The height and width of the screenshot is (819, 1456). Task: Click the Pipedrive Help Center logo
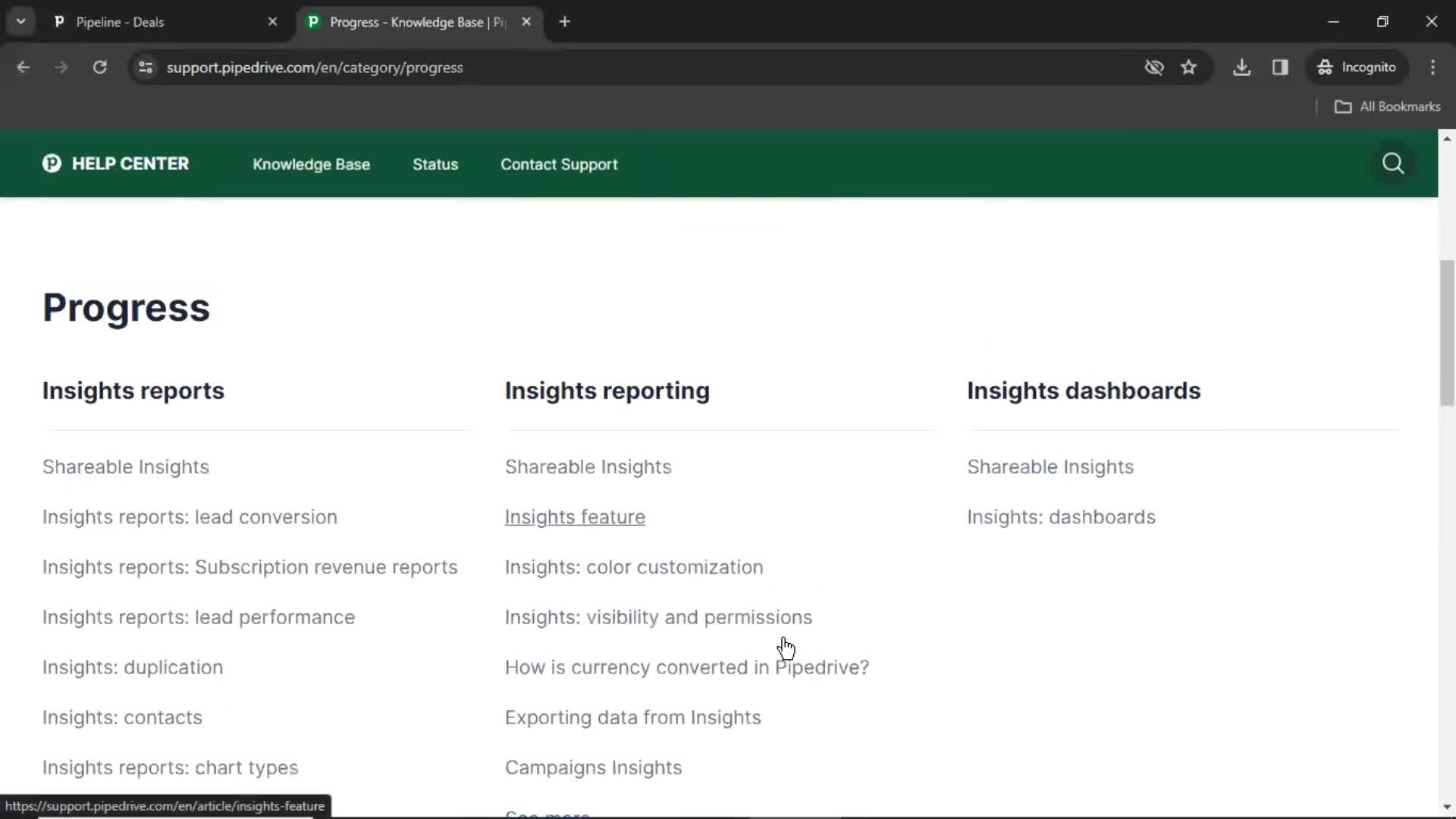tap(52, 164)
